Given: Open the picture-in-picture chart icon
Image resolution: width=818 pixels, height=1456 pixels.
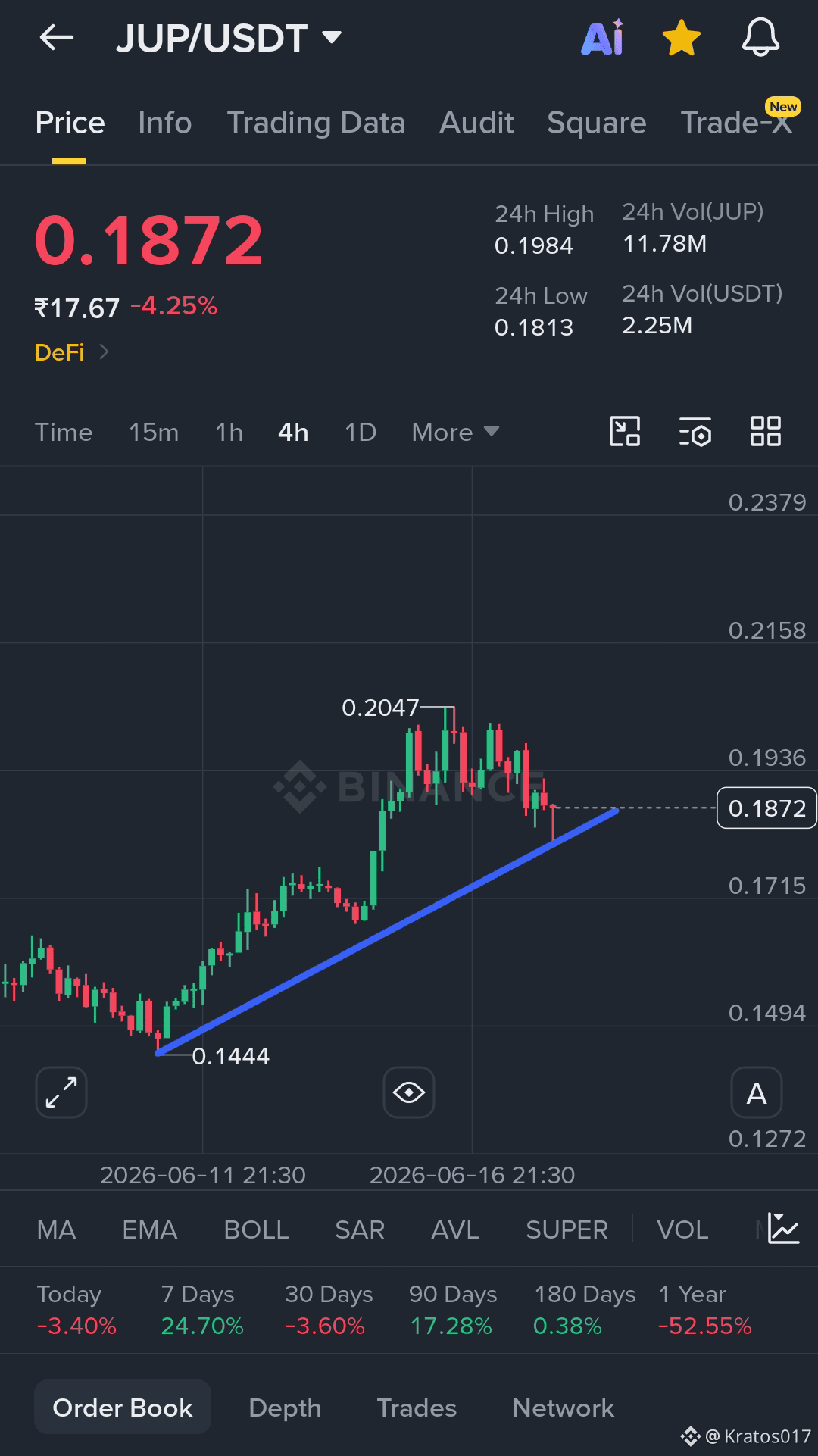Looking at the screenshot, I should pyautogui.click(x=625, y=431).
